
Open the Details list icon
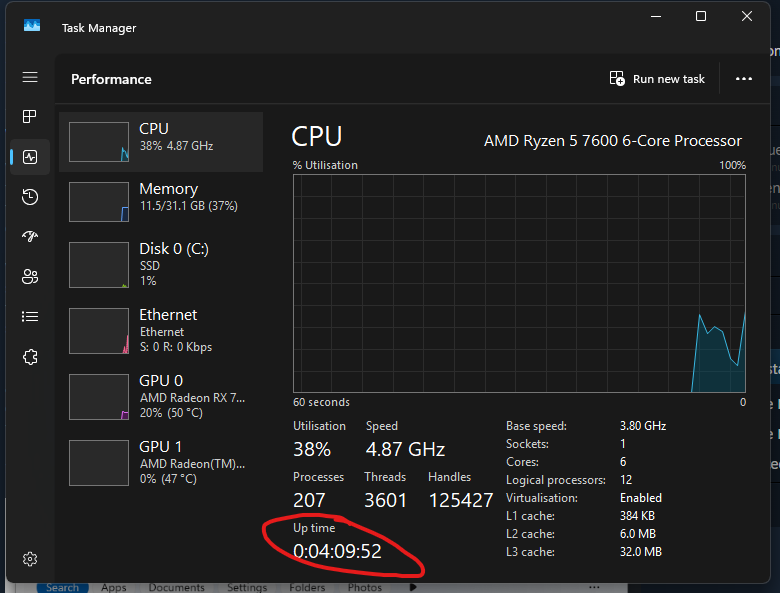(x=30, y=316)
